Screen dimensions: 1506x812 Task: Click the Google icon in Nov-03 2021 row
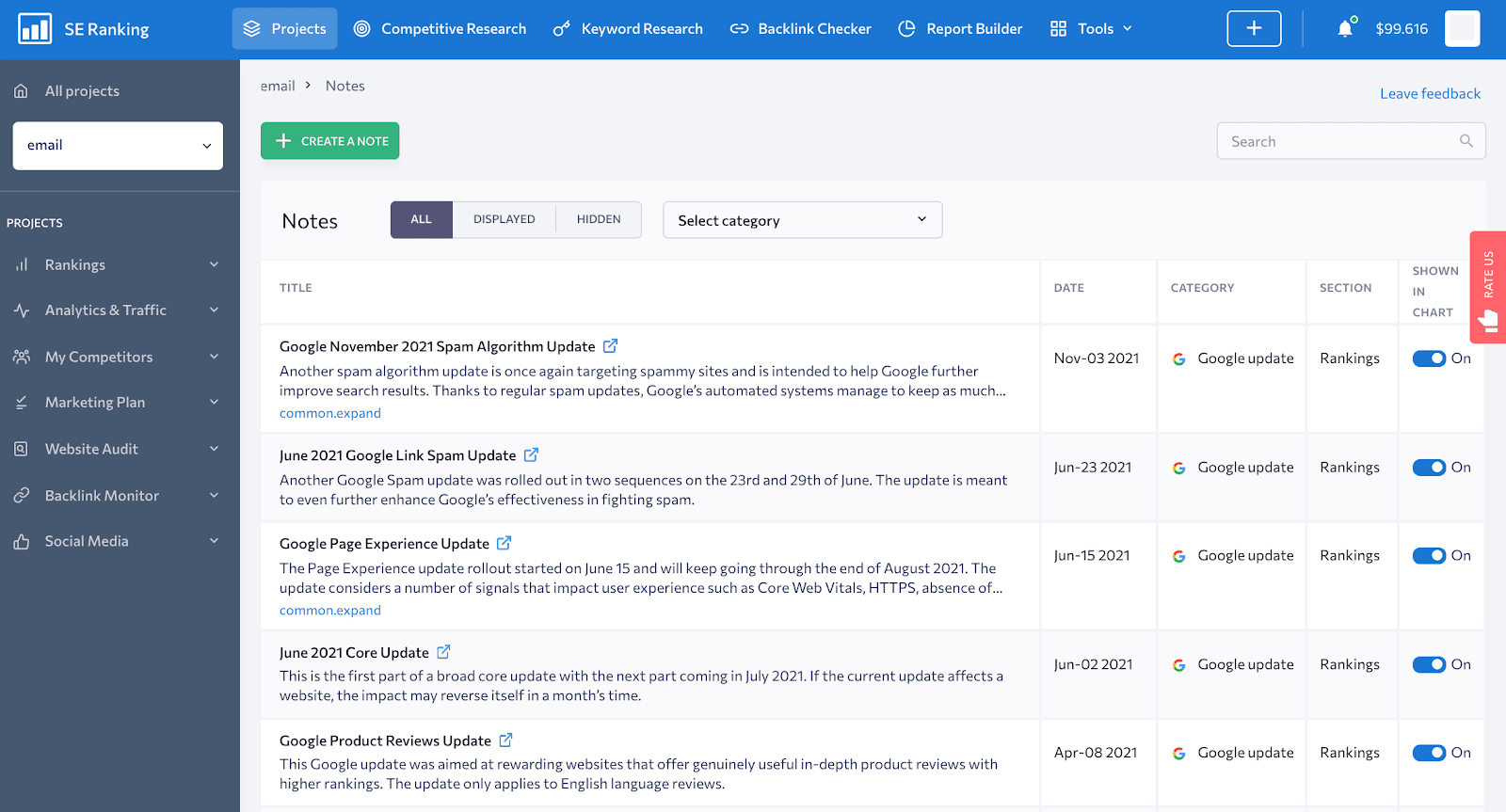(x=1178, y=359)
